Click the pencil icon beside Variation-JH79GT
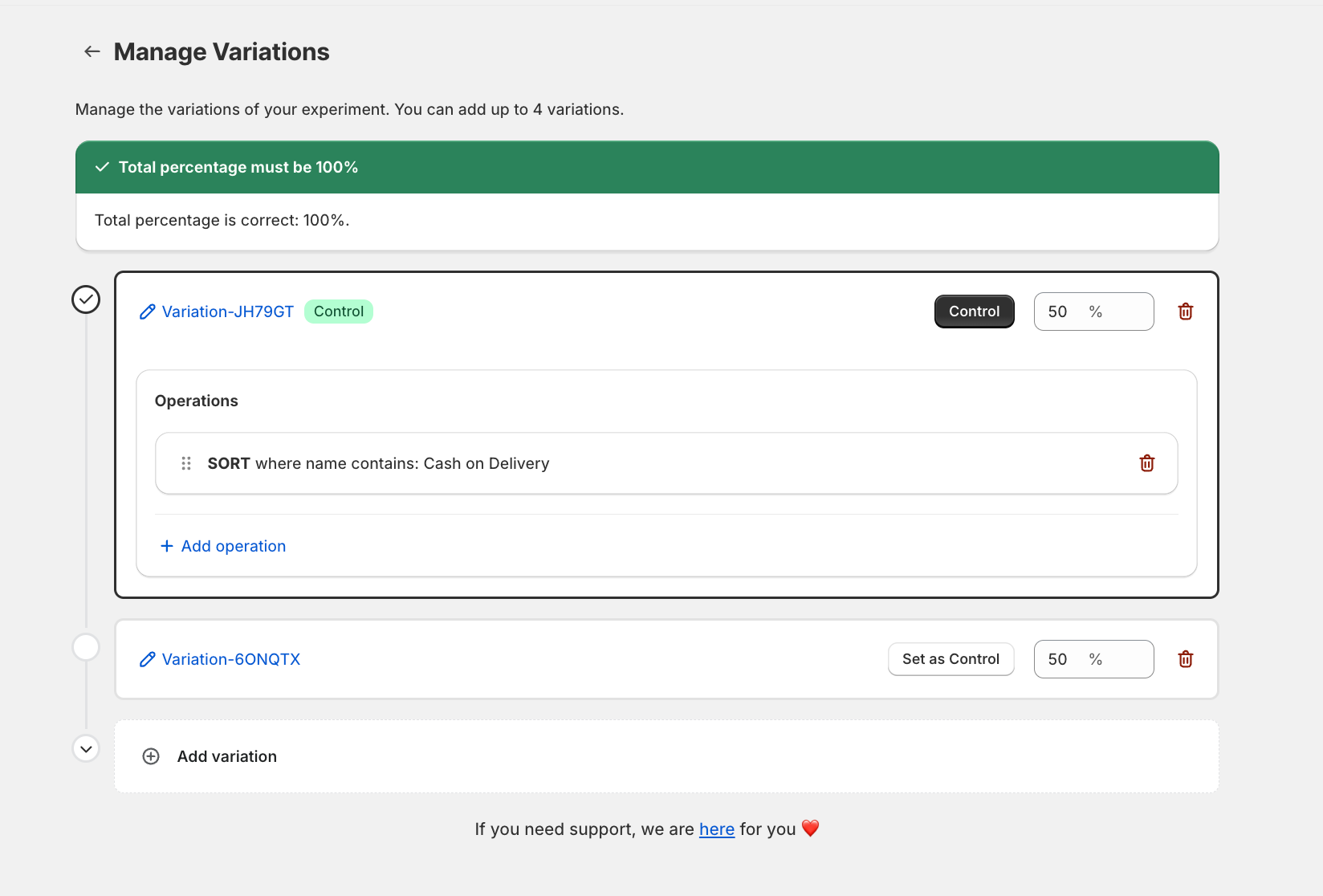1323x896 pixels. click(147, 312)
